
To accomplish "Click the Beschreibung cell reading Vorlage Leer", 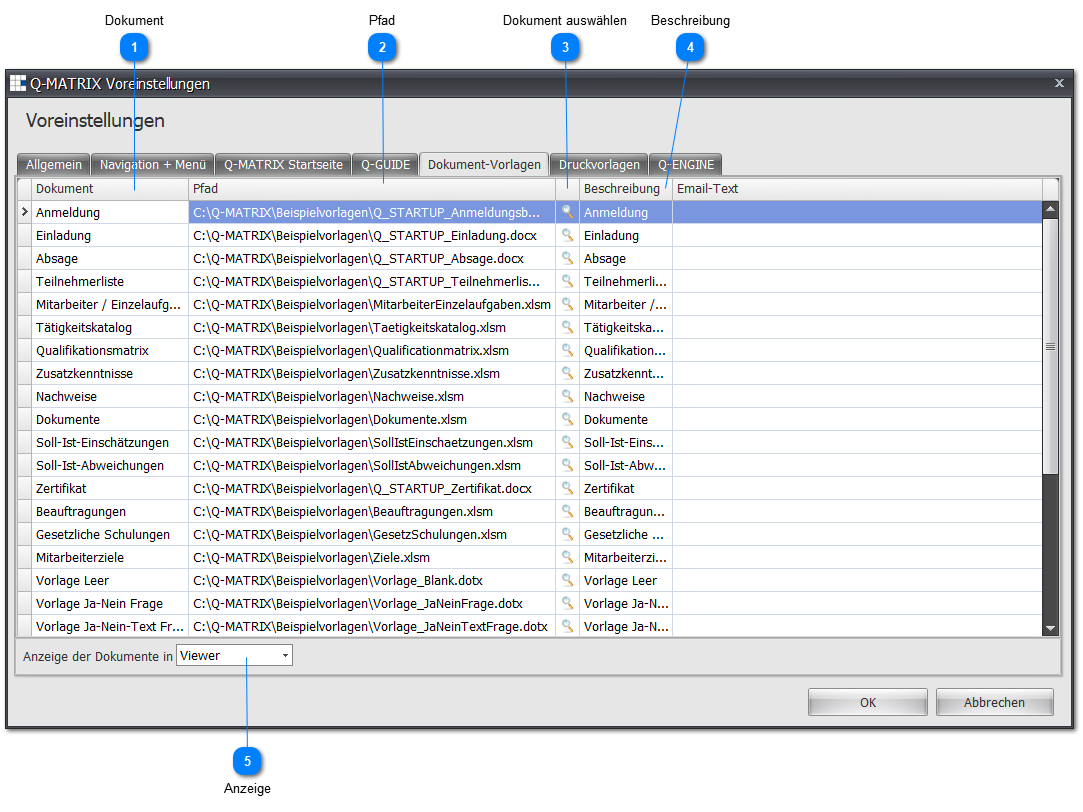I will coord(626,580).
